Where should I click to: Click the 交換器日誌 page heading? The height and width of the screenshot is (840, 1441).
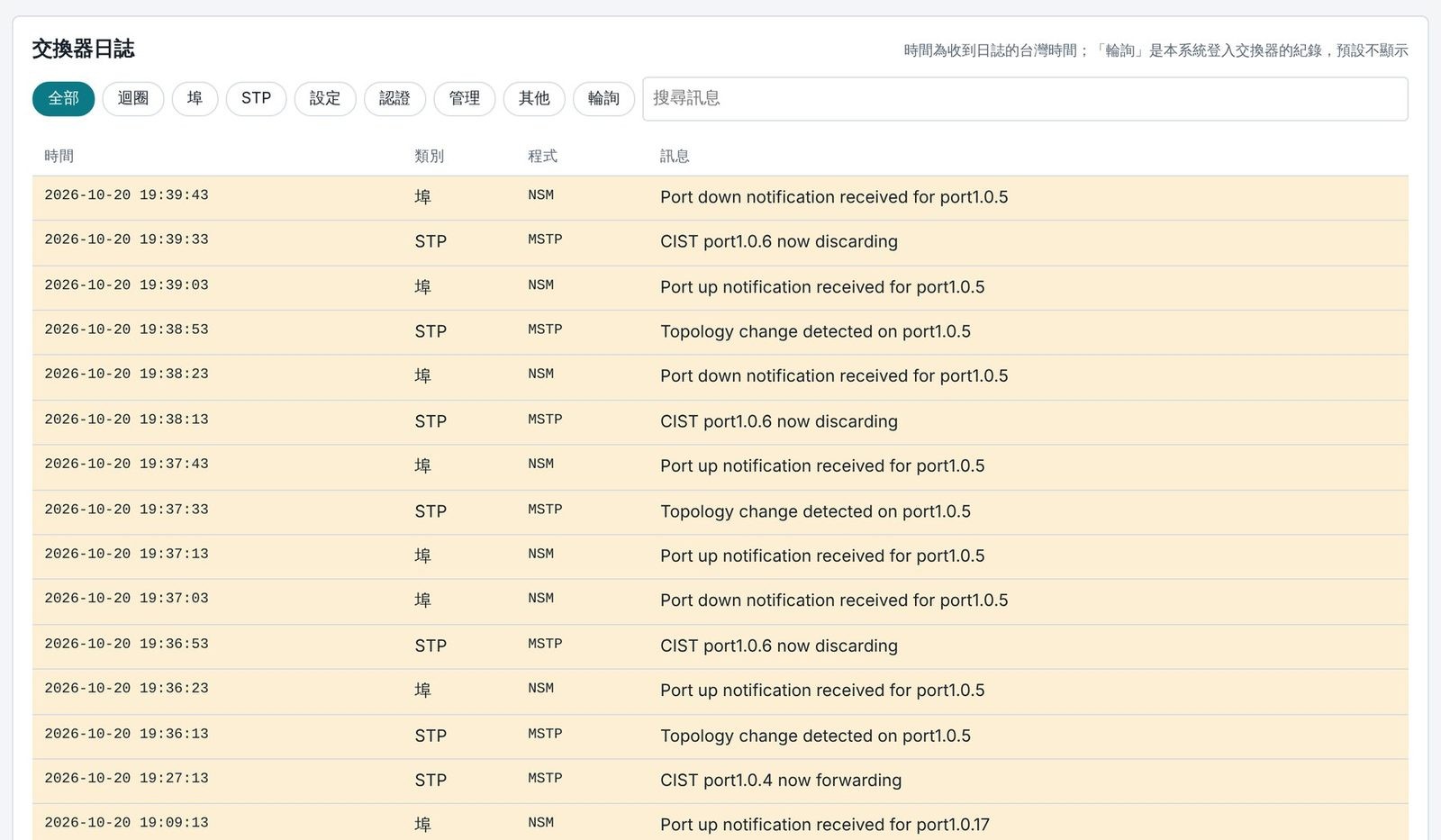[x=83, y=49]
